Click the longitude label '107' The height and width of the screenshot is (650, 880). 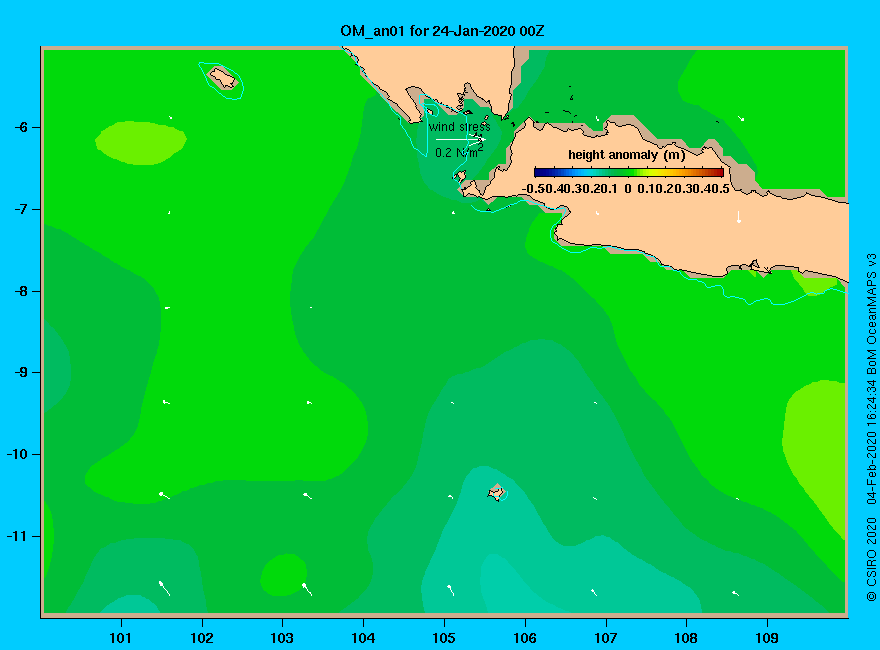click(606, 638)
